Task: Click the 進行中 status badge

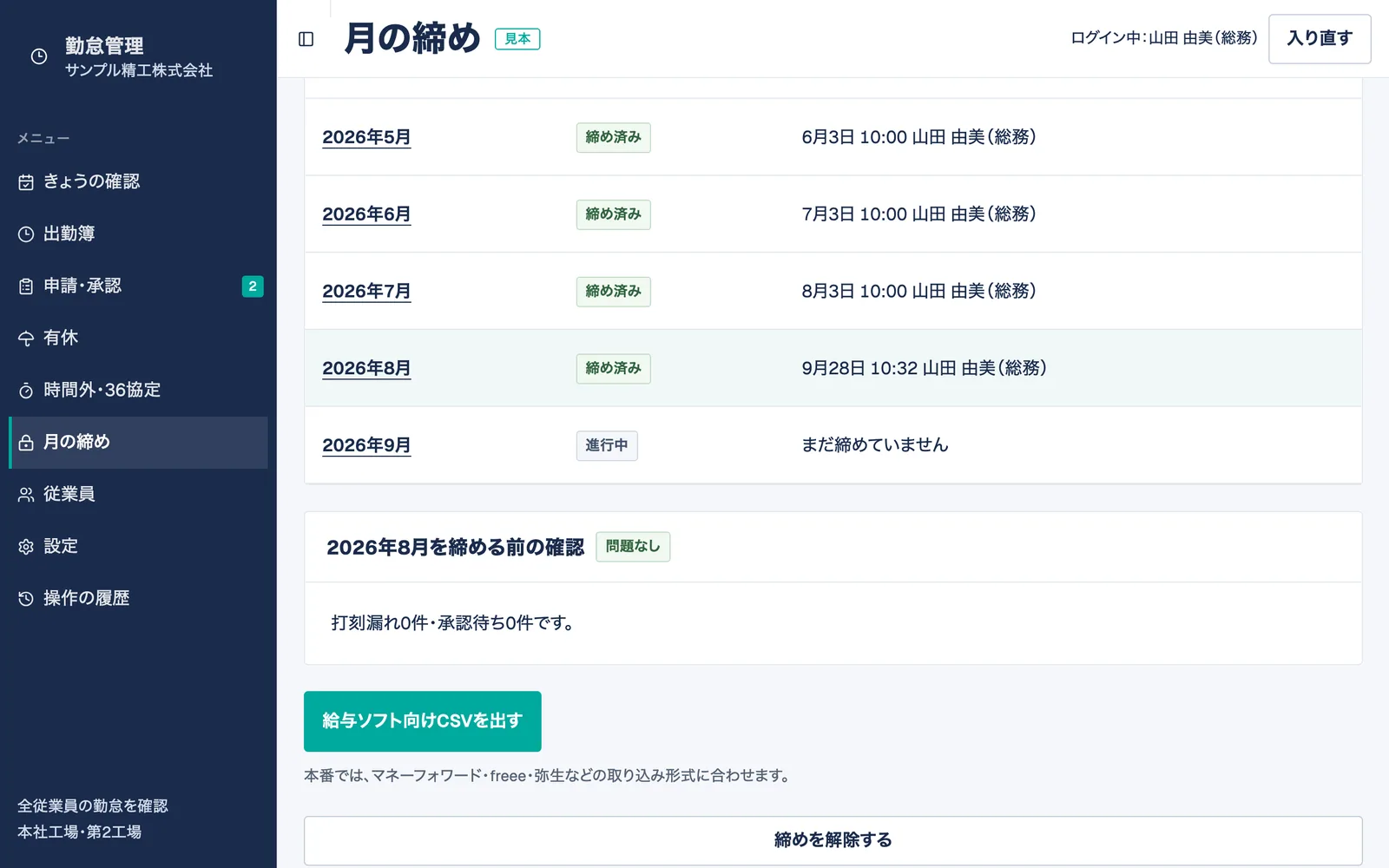Action: (607, 445)
